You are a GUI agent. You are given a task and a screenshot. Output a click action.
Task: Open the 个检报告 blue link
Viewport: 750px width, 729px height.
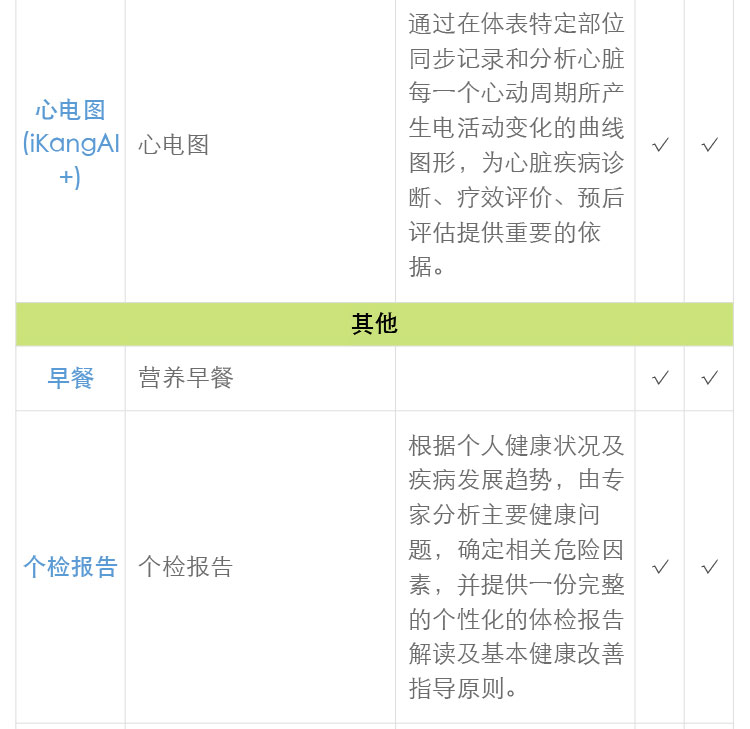(70, 567)
